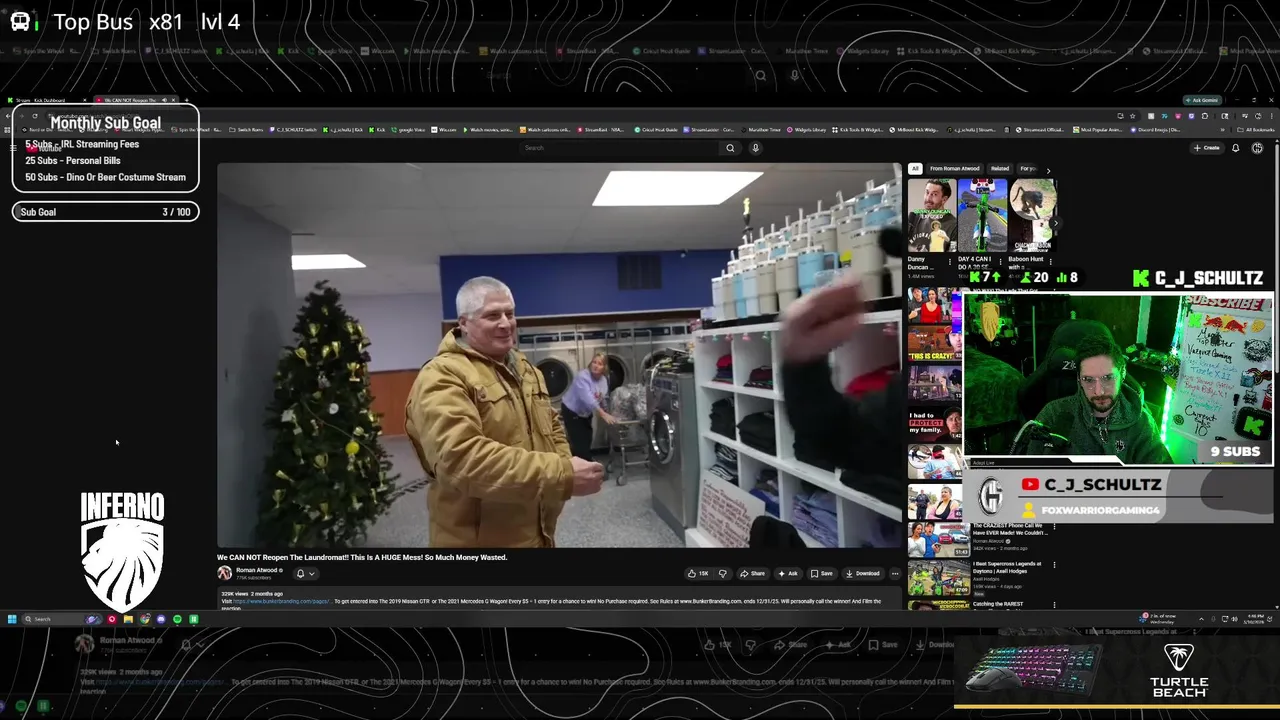Click the All Bookmarks folder
The width and height of the screenshot is (1280, 720).
[1257, 130]
